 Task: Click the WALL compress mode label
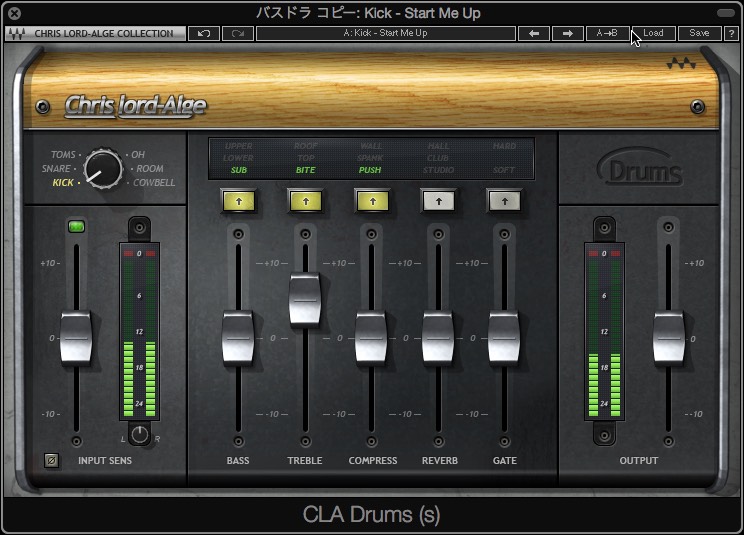[x=371, y=146]
